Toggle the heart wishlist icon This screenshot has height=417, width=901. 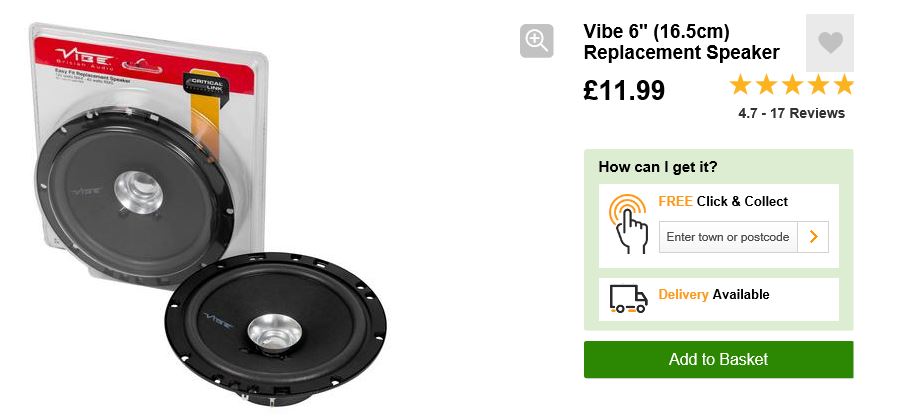pos(830,43)
